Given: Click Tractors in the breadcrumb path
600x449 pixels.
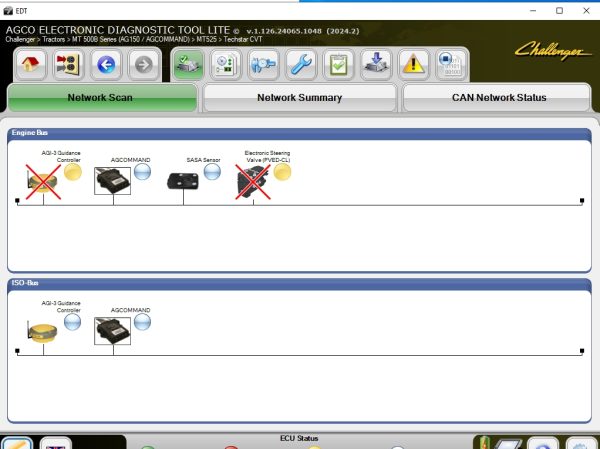Looking at the screenshot, I should pyautogui.click(x=53, y=39).
